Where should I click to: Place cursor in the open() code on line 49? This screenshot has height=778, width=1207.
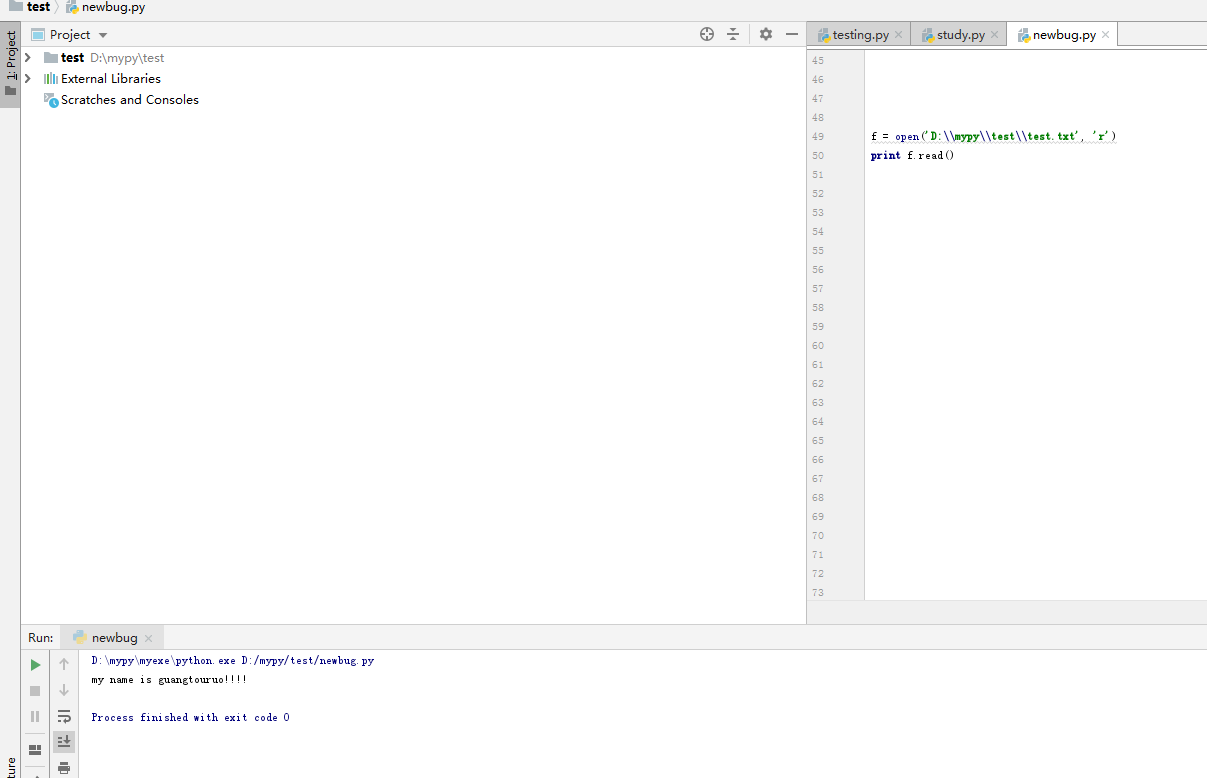993,136
